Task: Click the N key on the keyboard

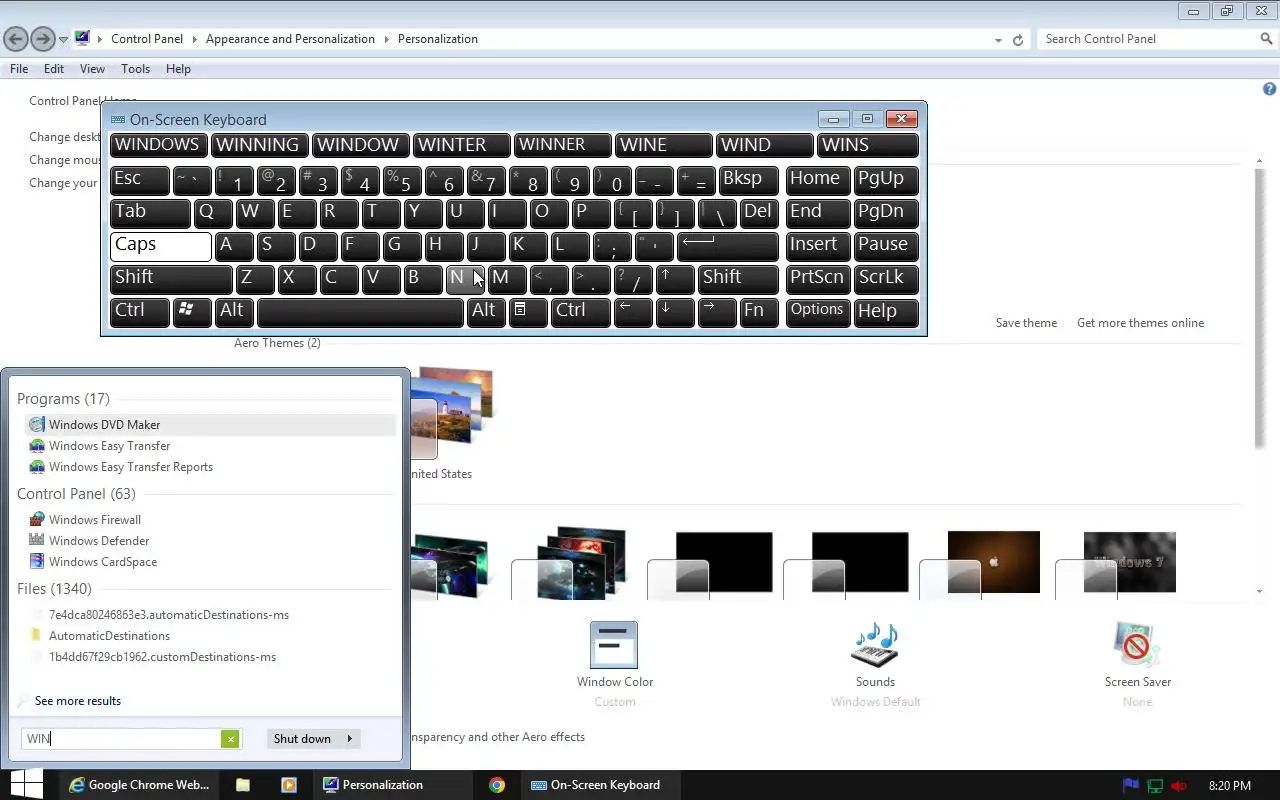Action: [x=465, y=278]
